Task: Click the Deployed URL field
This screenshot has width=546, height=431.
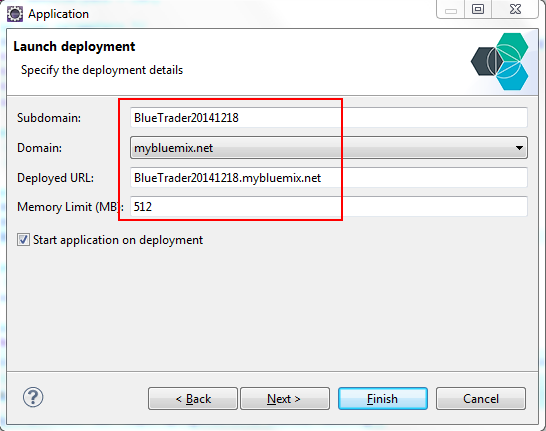Action: tap(329, 178)
